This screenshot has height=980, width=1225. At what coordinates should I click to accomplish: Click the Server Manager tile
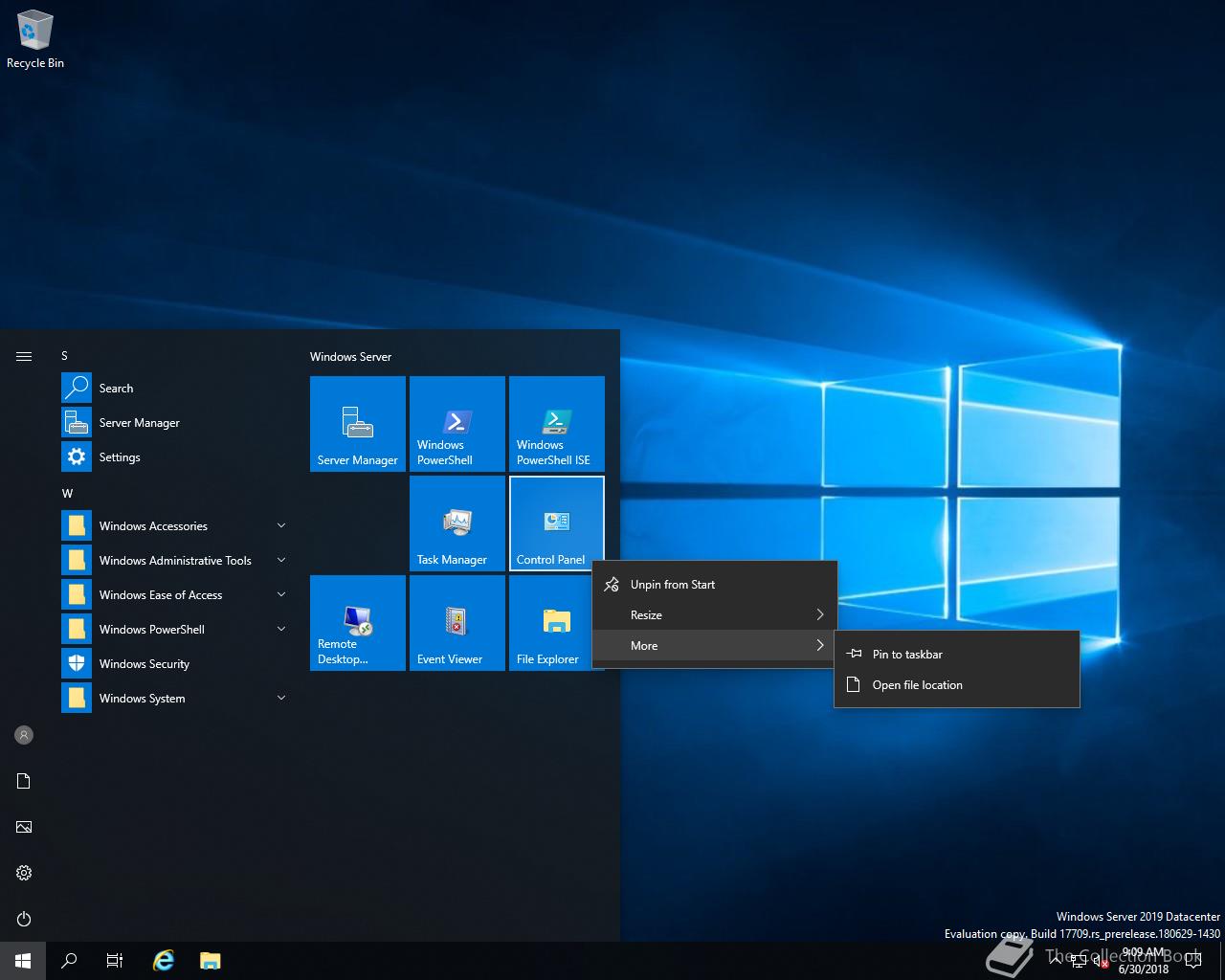point(359,424)
